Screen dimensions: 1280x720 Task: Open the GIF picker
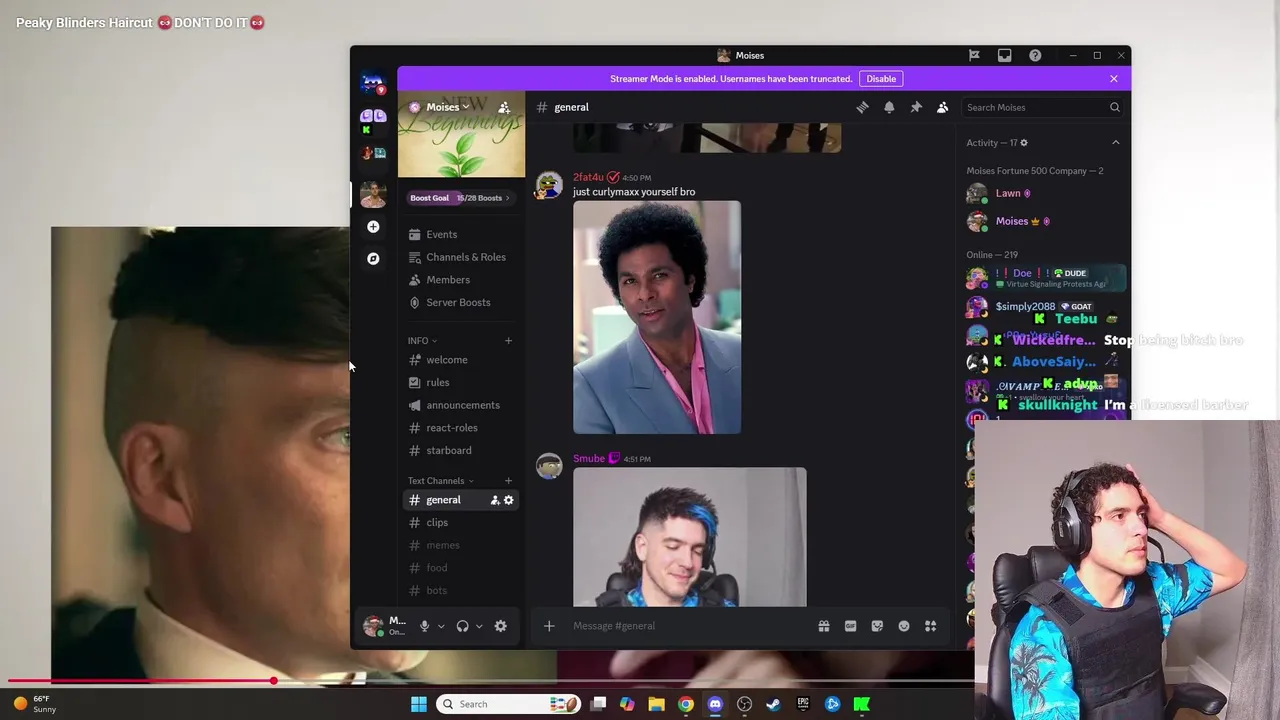[850, 626]
